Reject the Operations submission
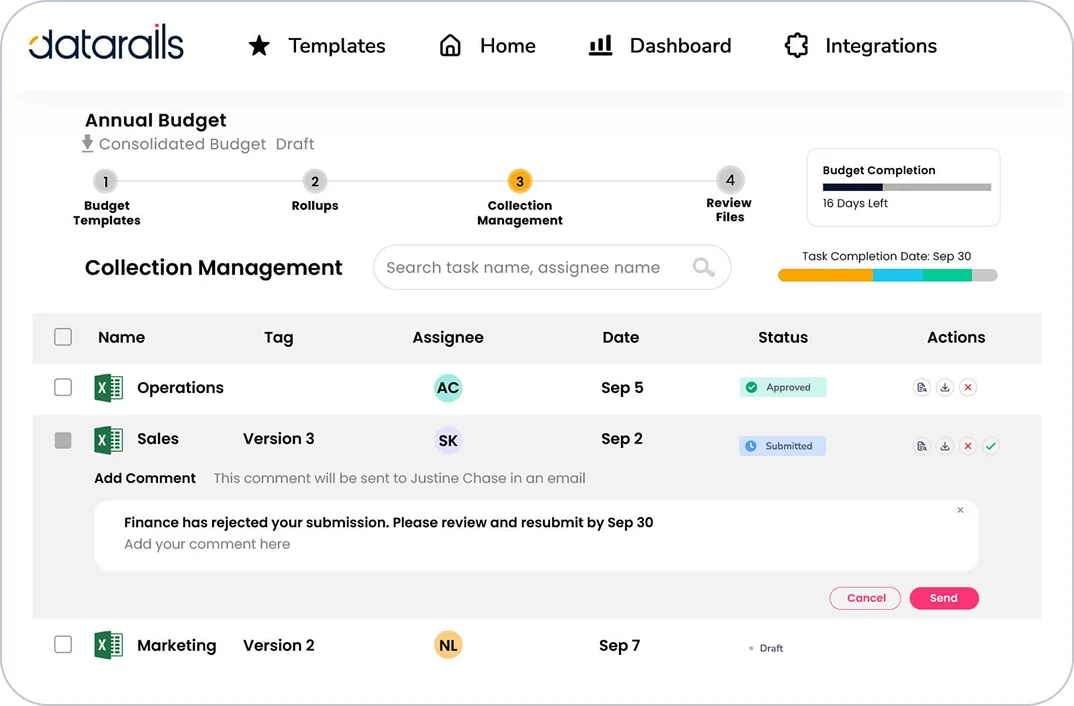Viewport: 1074px width, 706px height. point(967,387)
